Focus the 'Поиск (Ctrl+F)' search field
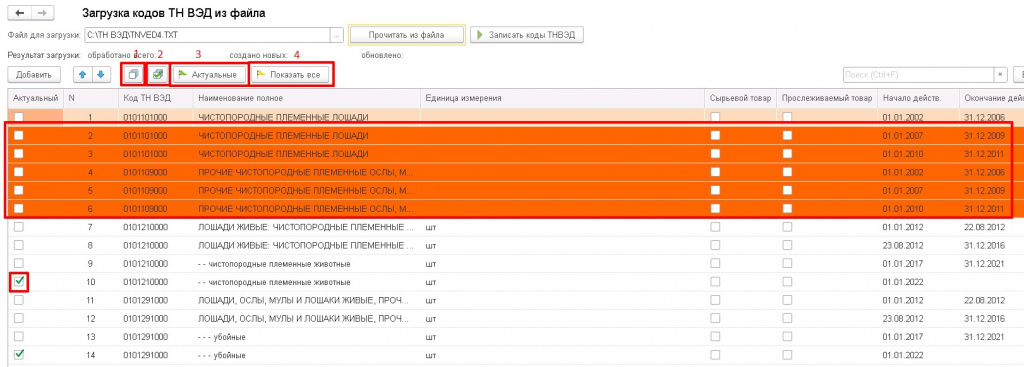 [x=918, y=75]
